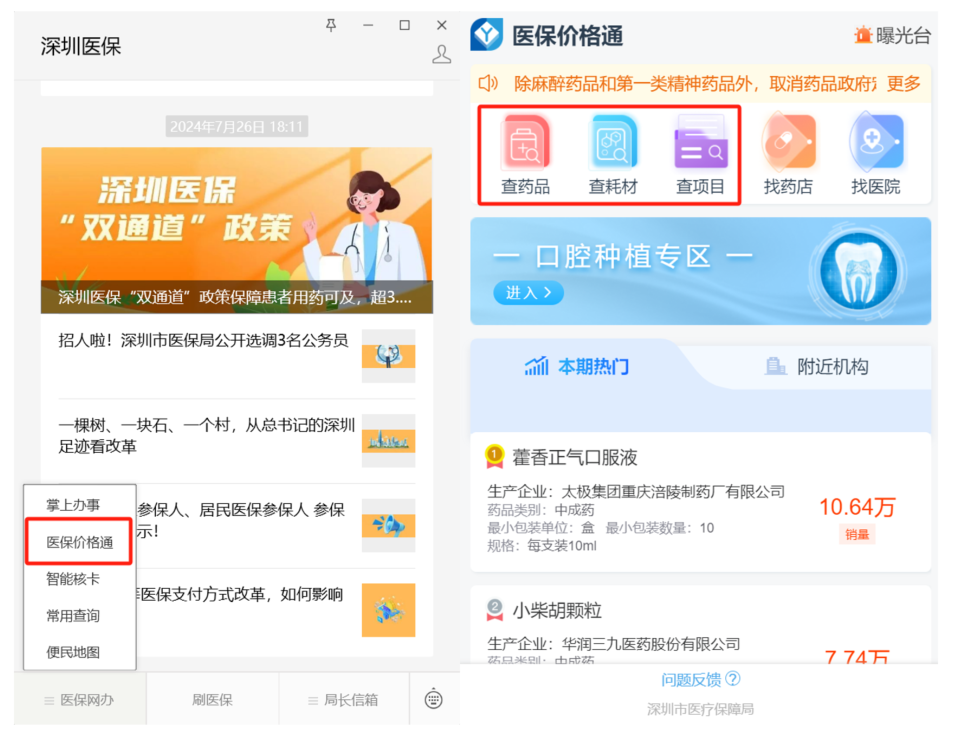Open the 双通道 政策 banner article
Image resolution: width=955 pixels, height=742 pixels.
[x=237, y=230]
